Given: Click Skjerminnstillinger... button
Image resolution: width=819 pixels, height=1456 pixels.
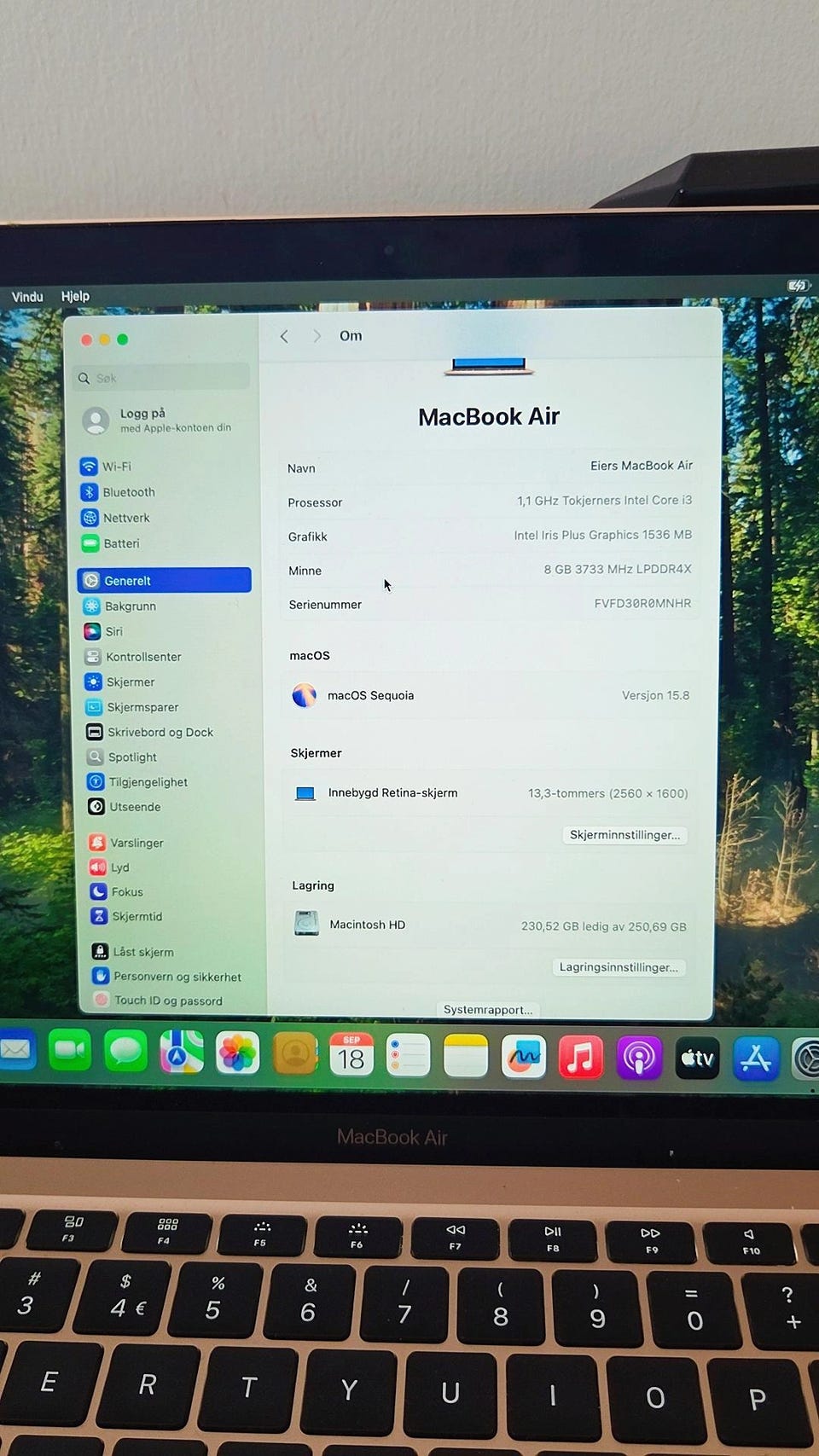Looking at the screenshot, I should click(625, 835).
